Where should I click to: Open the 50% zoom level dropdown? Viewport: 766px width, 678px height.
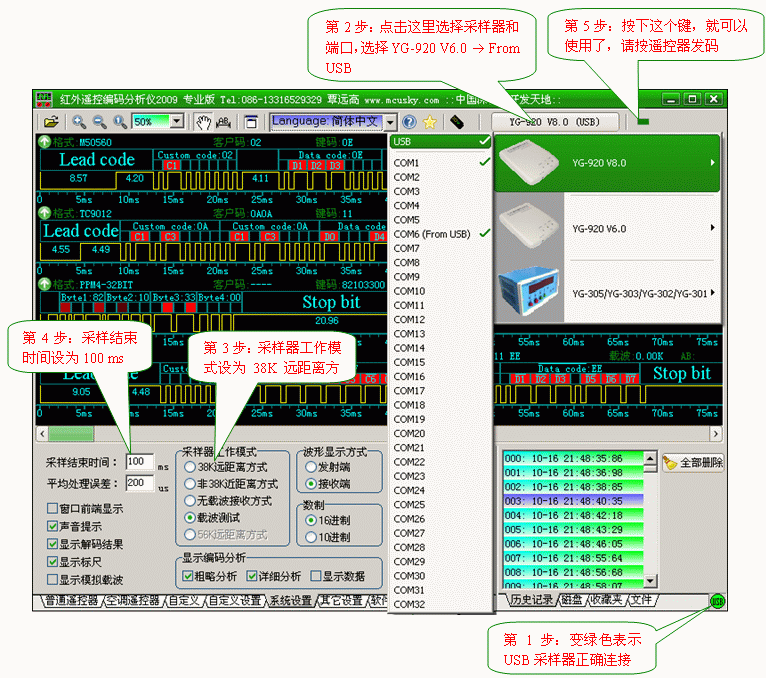click(x=177, y=121)
